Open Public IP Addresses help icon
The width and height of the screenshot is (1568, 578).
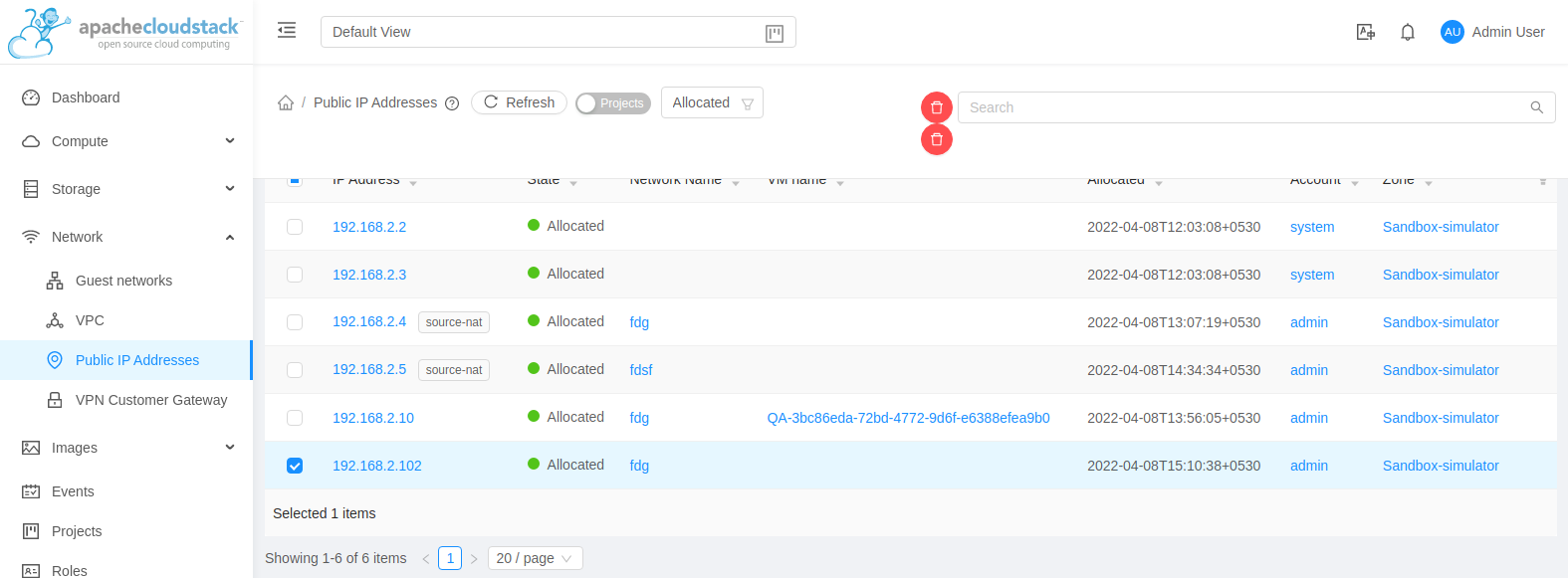click(452, 103)
